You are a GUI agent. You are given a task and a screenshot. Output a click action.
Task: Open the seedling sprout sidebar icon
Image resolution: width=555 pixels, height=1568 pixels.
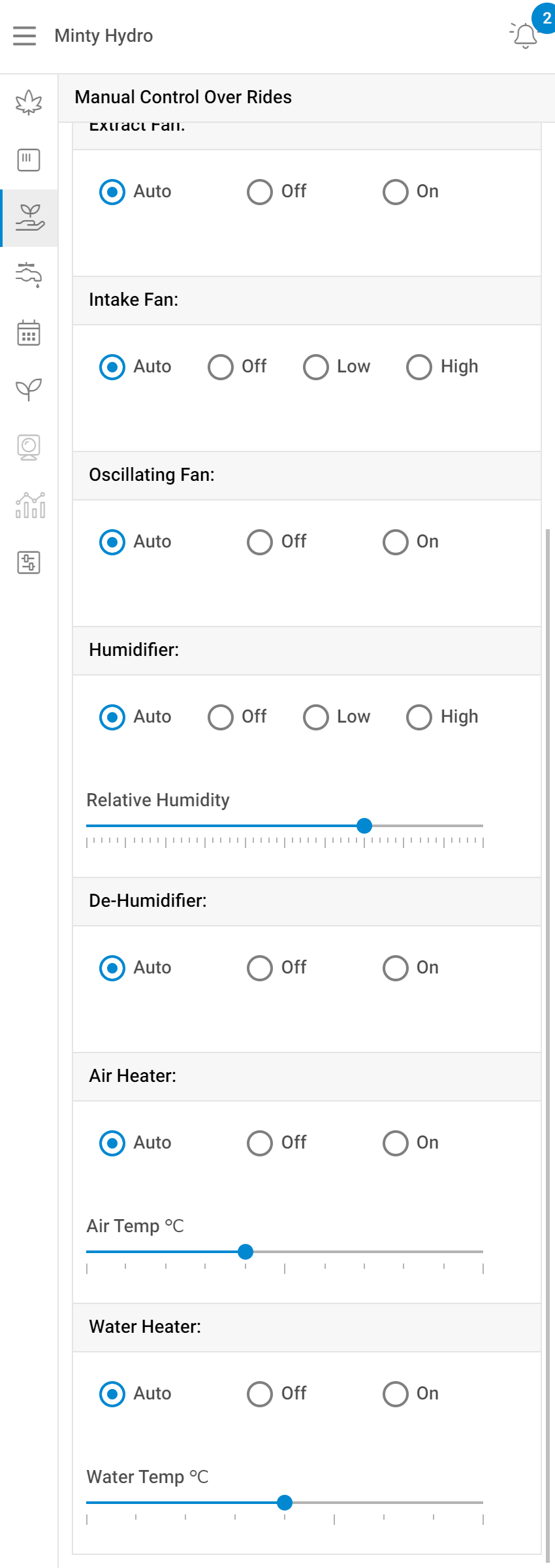pyautogui.click(x=29, y=390)
